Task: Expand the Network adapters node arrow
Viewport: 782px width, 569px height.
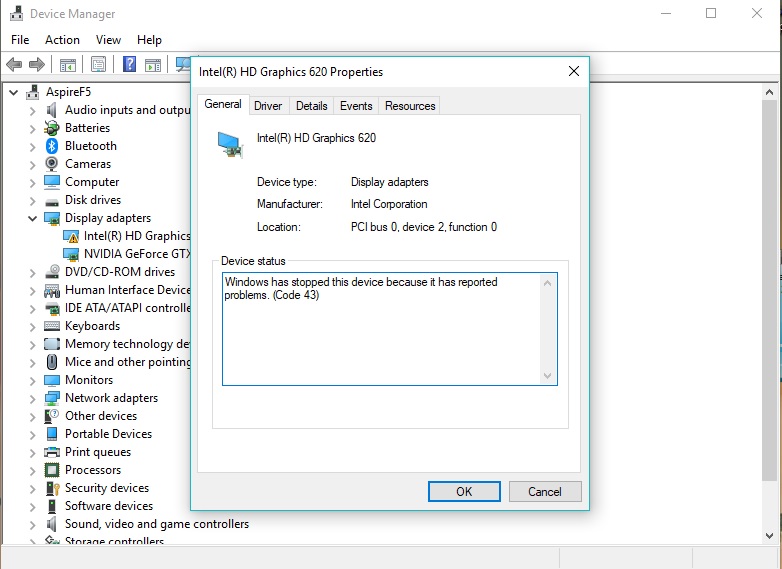Action: tap(33, 398)
